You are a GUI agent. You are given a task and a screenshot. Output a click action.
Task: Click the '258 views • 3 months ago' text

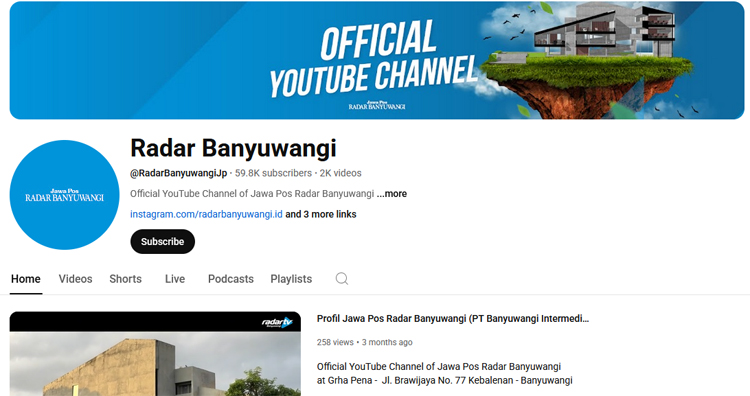pos(364,342)
